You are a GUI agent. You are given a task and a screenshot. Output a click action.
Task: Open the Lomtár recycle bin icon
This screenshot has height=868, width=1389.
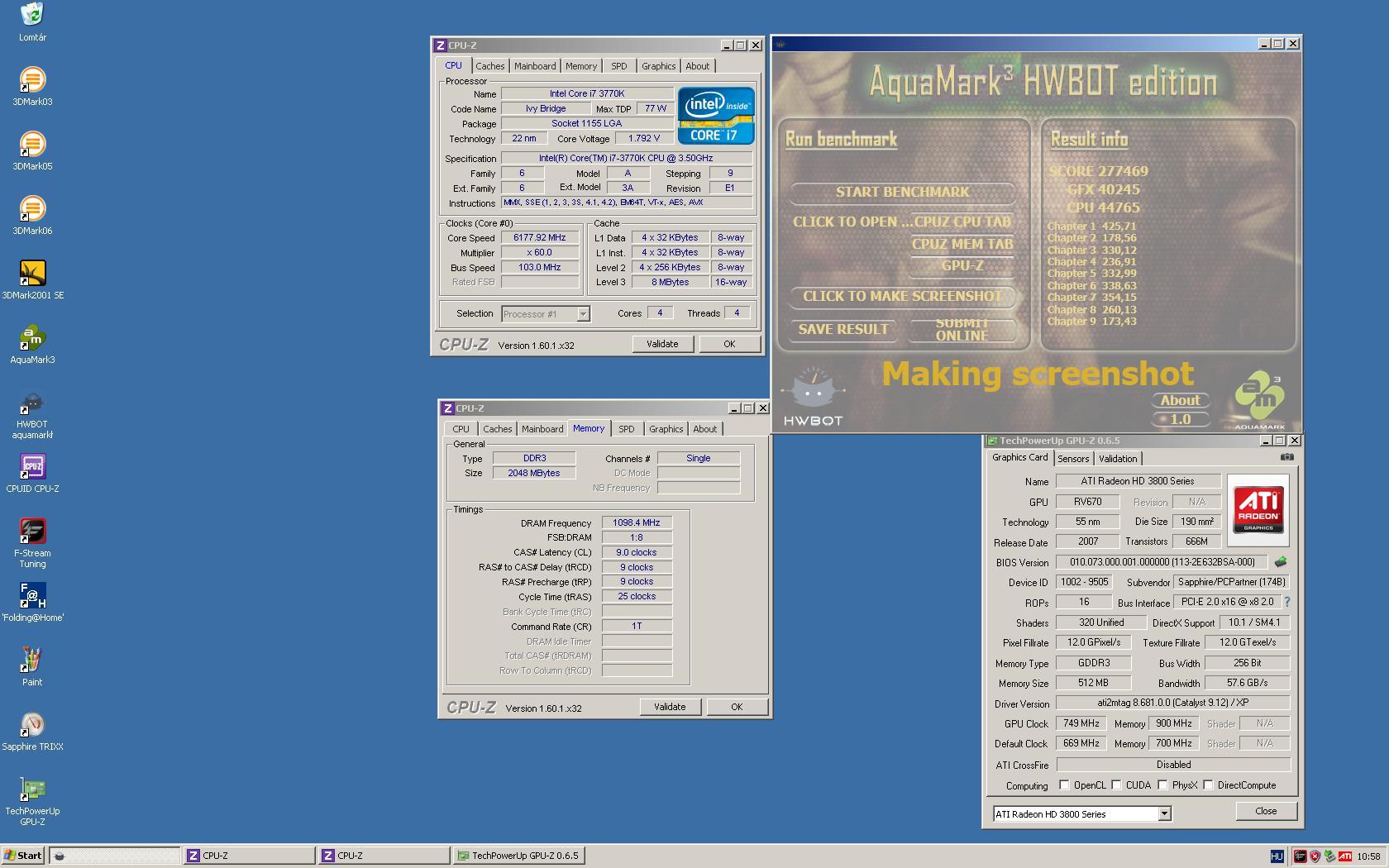pos(32,22)
